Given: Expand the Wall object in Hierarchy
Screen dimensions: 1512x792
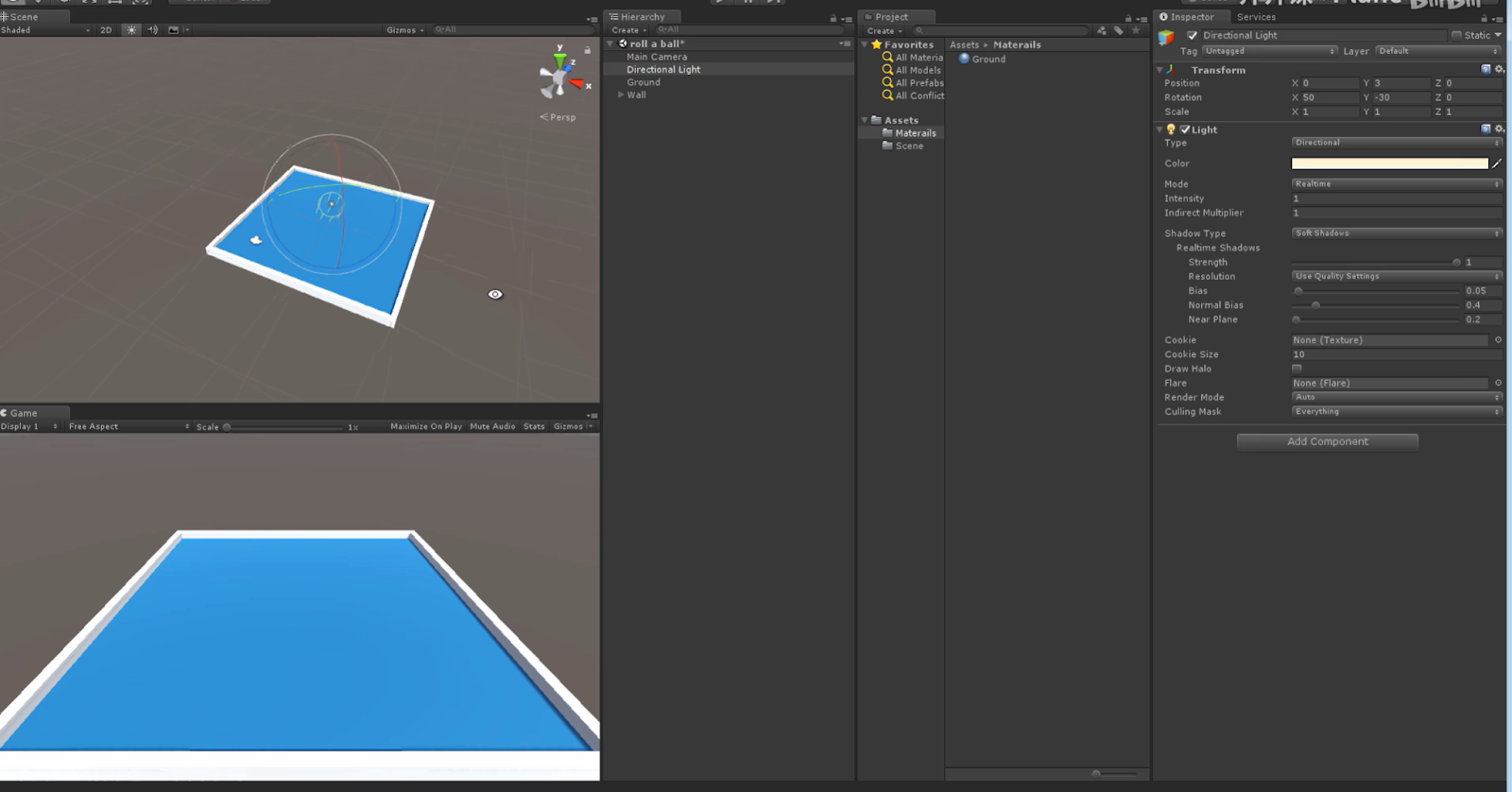Looking at the screenshot, I should 621,95.
